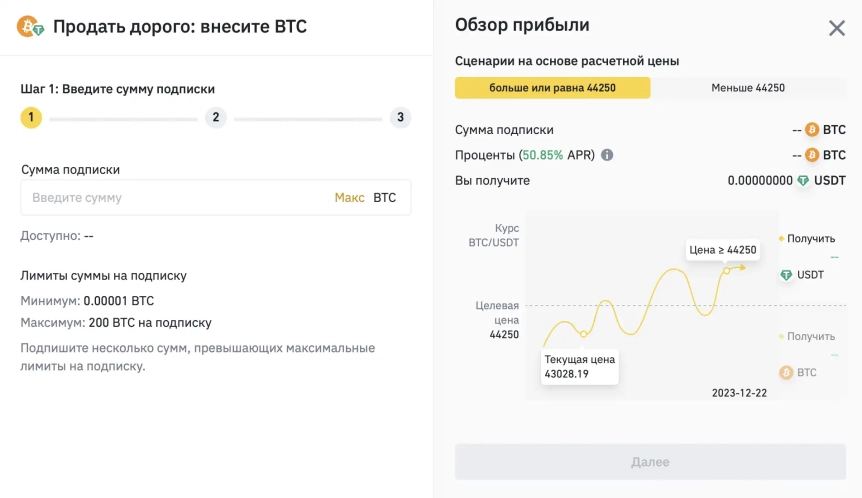Screen dimensions: 862x498
Task: Click the 50.85% APR value
Action: [541, 155]
